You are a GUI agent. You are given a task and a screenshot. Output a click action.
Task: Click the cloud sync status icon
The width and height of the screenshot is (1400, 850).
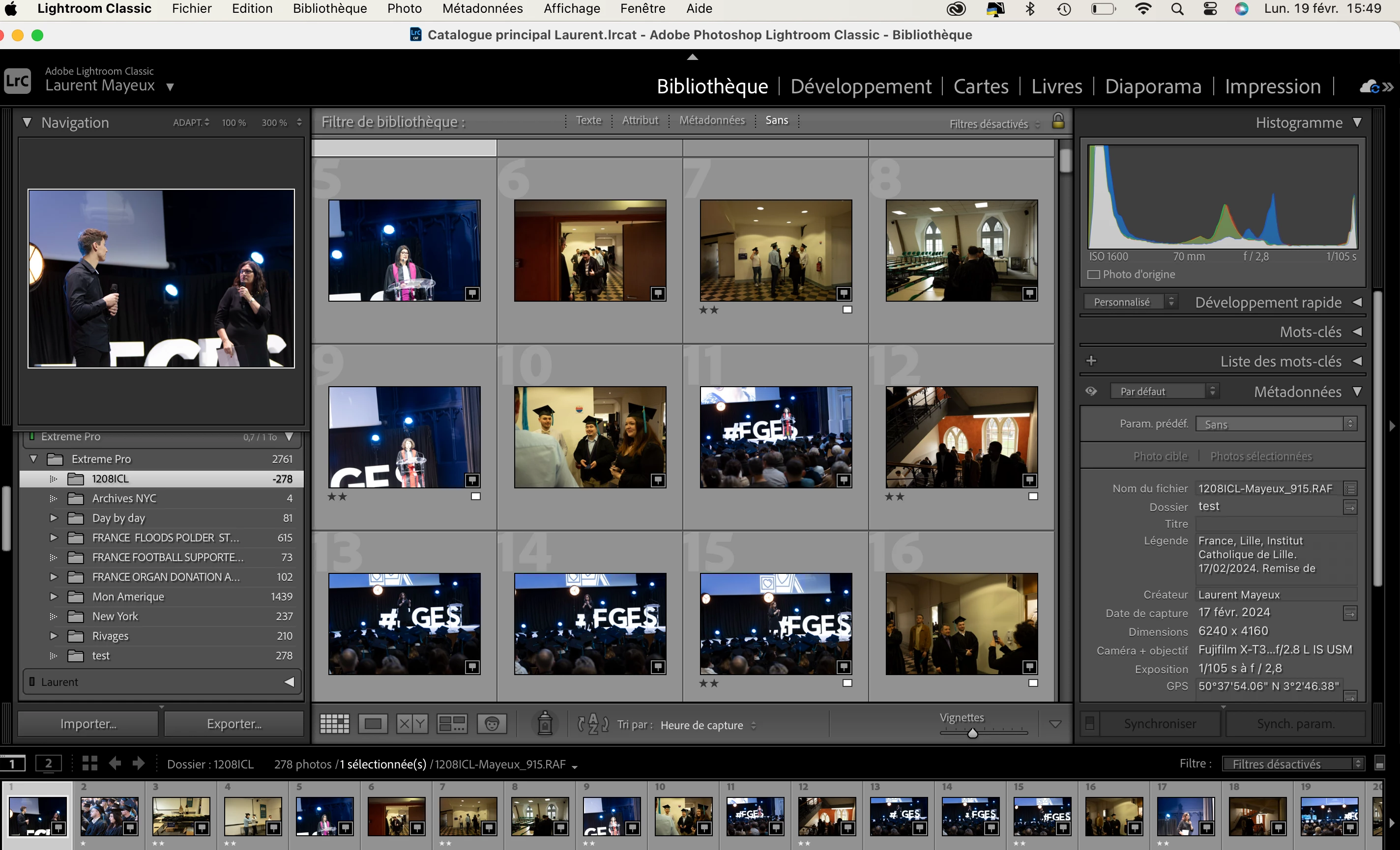click(1370, 86)
